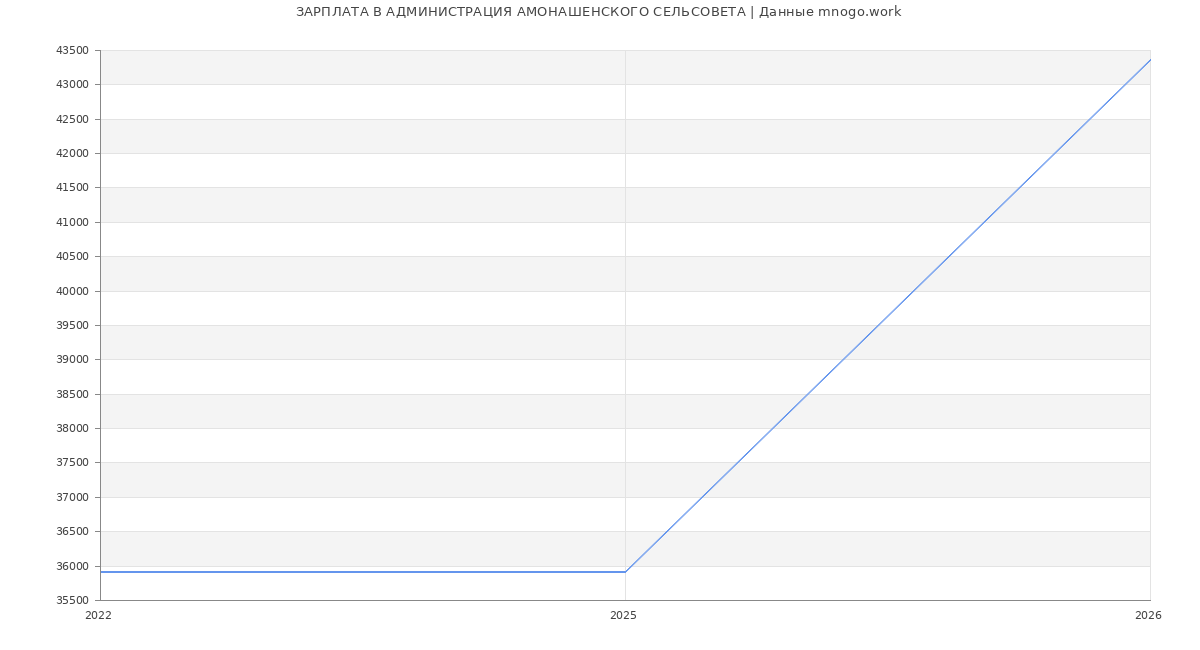Screen dimensions: 1200x650
Task: Click the 42500 y-axis label
Action: pyautogui.click(x=72, y=119)
